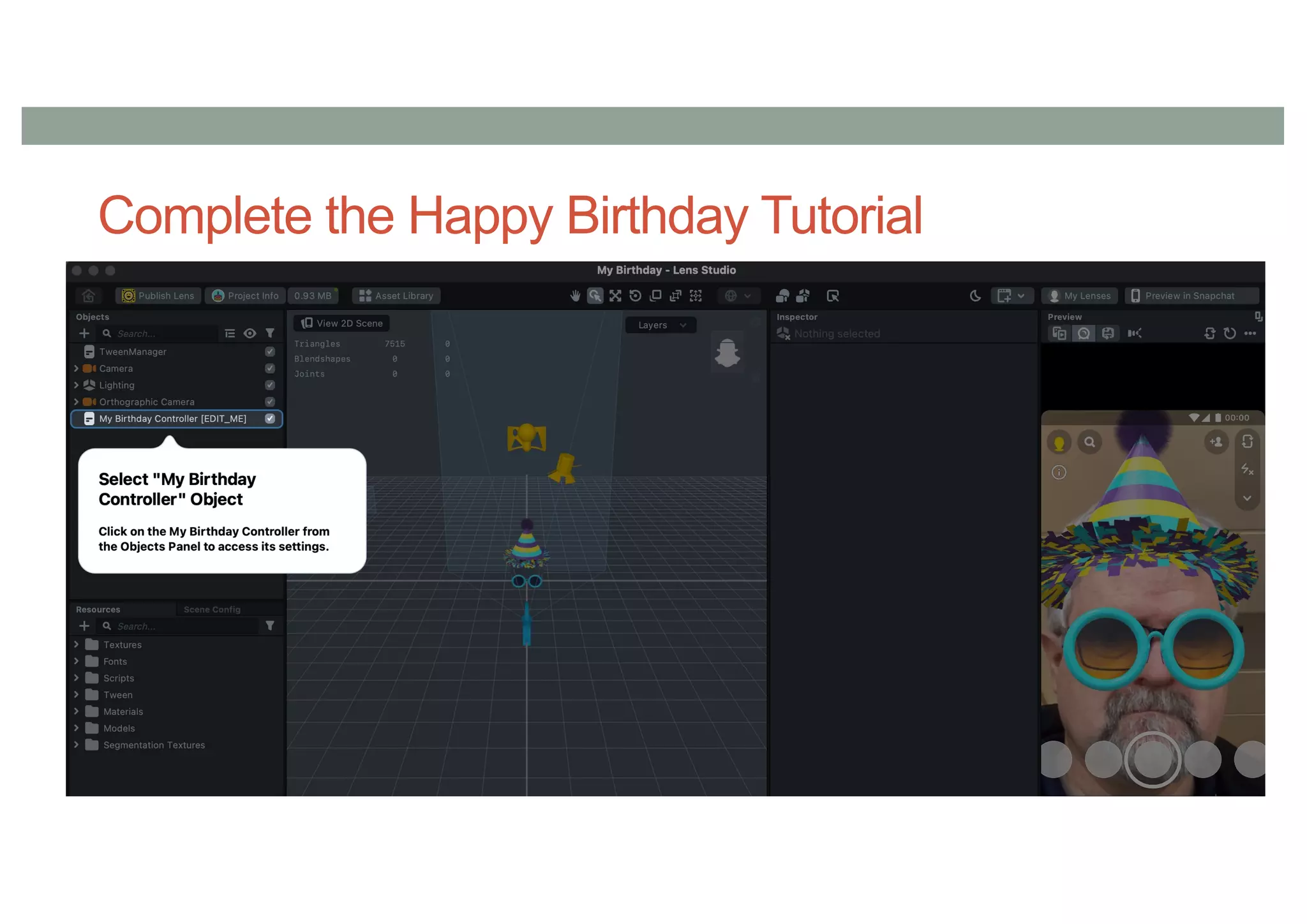Select the Scale tool

[655, 296]
